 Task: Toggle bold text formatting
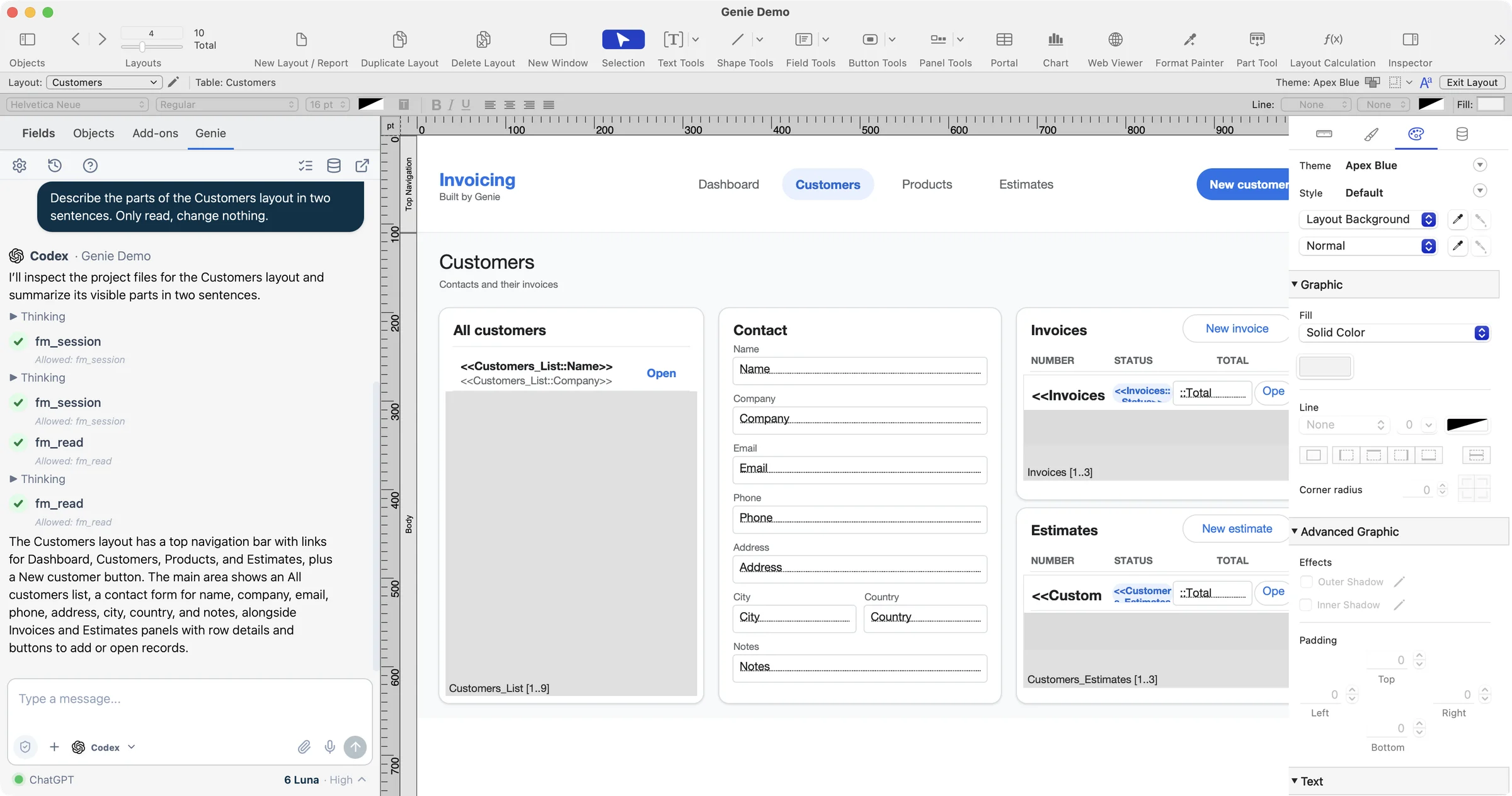435,105
